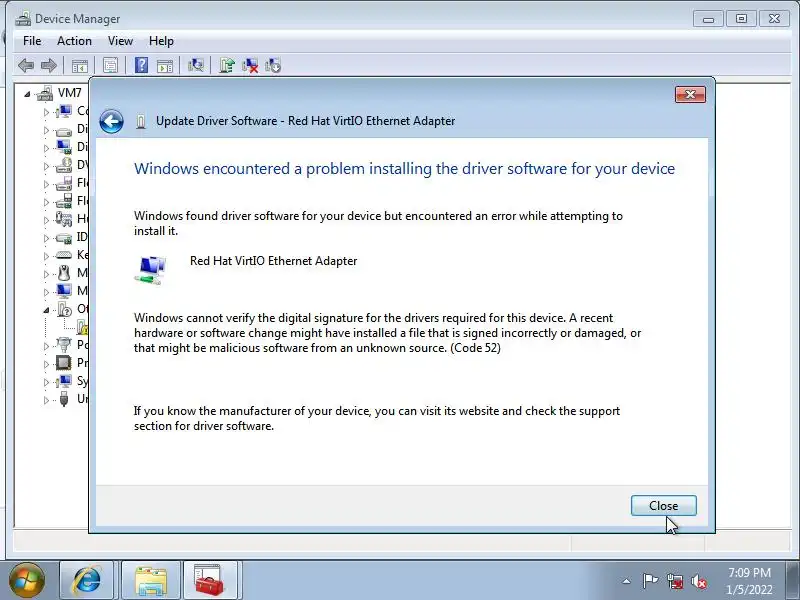The height and width of the screenshot is (600, 800).
Task: Go back using the wizard's blue arrow button
Action: pyautogui.click(x=111, y=121)
